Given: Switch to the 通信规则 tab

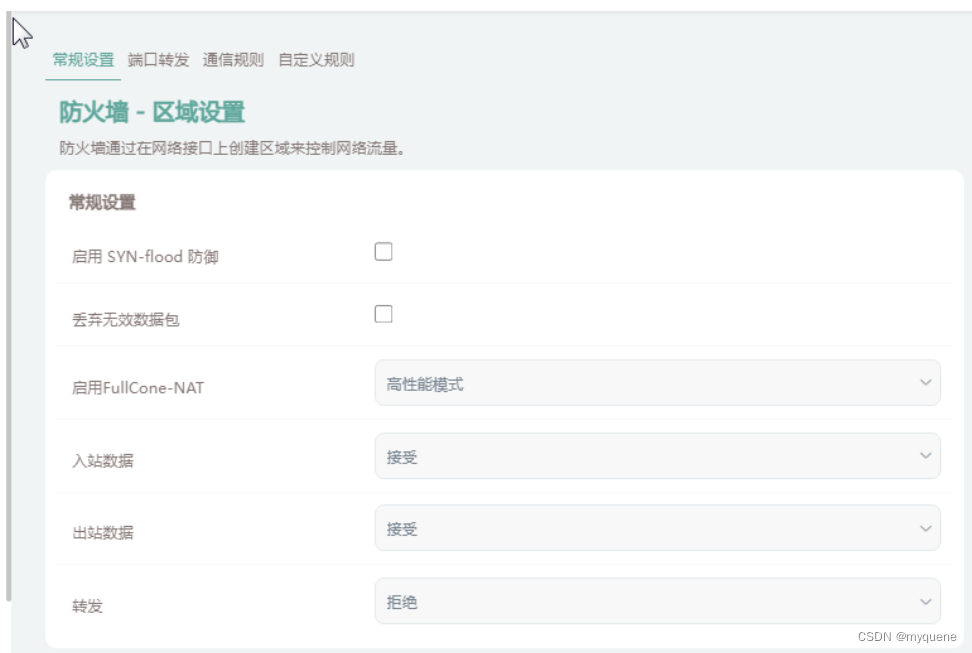Looking at the screenshot, I should [233, 60].
